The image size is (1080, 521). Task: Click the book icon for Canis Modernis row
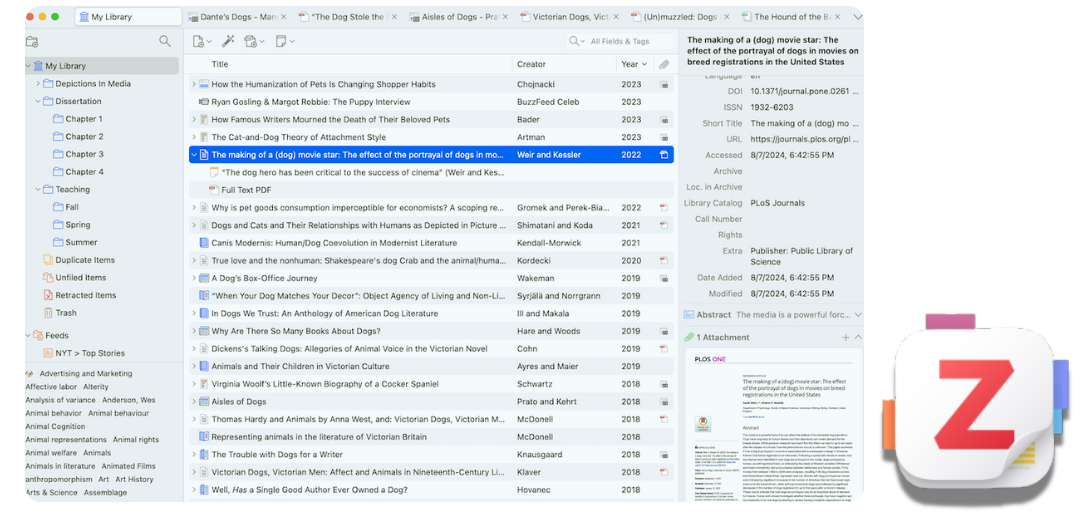204,243
